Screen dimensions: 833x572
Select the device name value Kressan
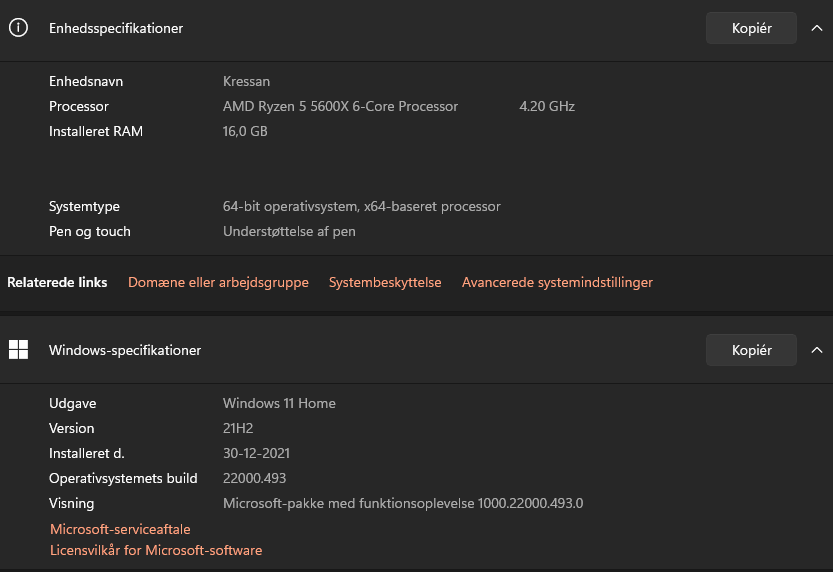click(246, 81)
